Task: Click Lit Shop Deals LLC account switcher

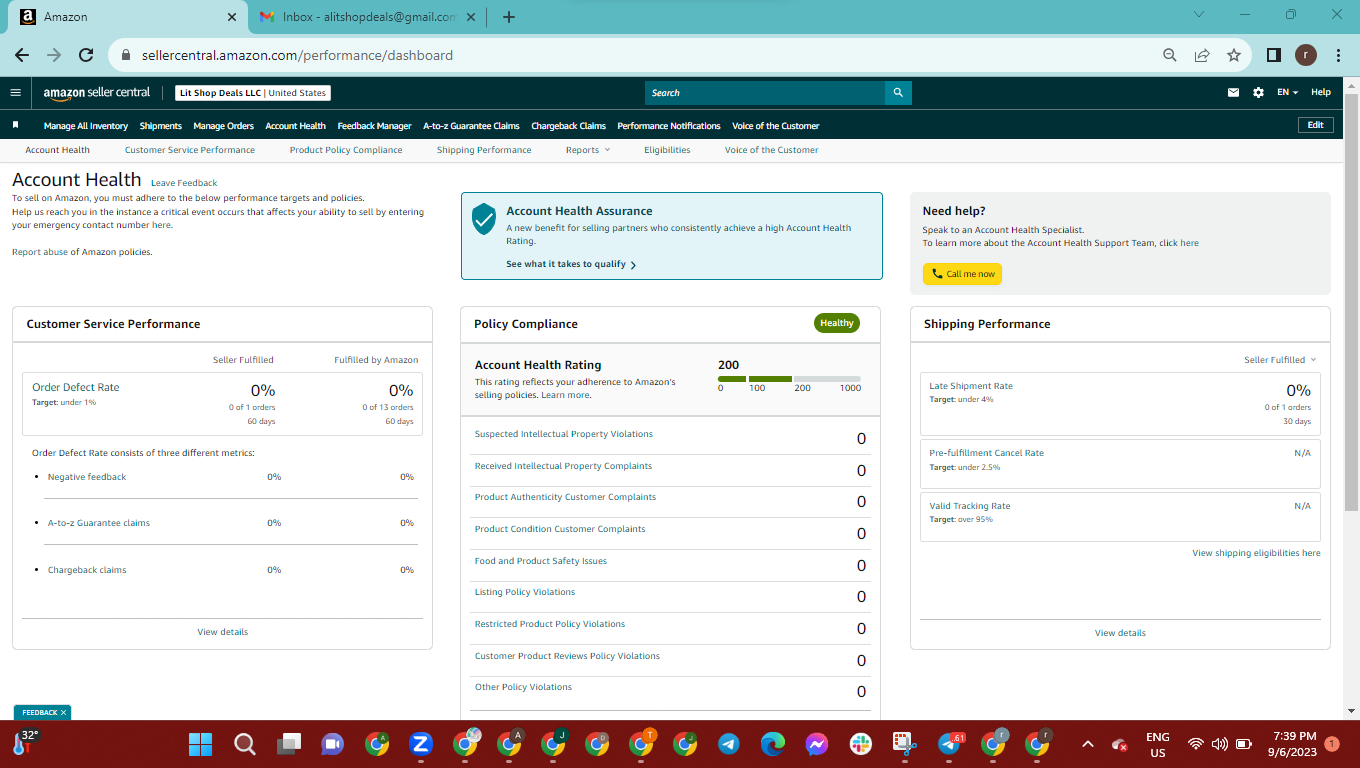Action: pos(253,93)
